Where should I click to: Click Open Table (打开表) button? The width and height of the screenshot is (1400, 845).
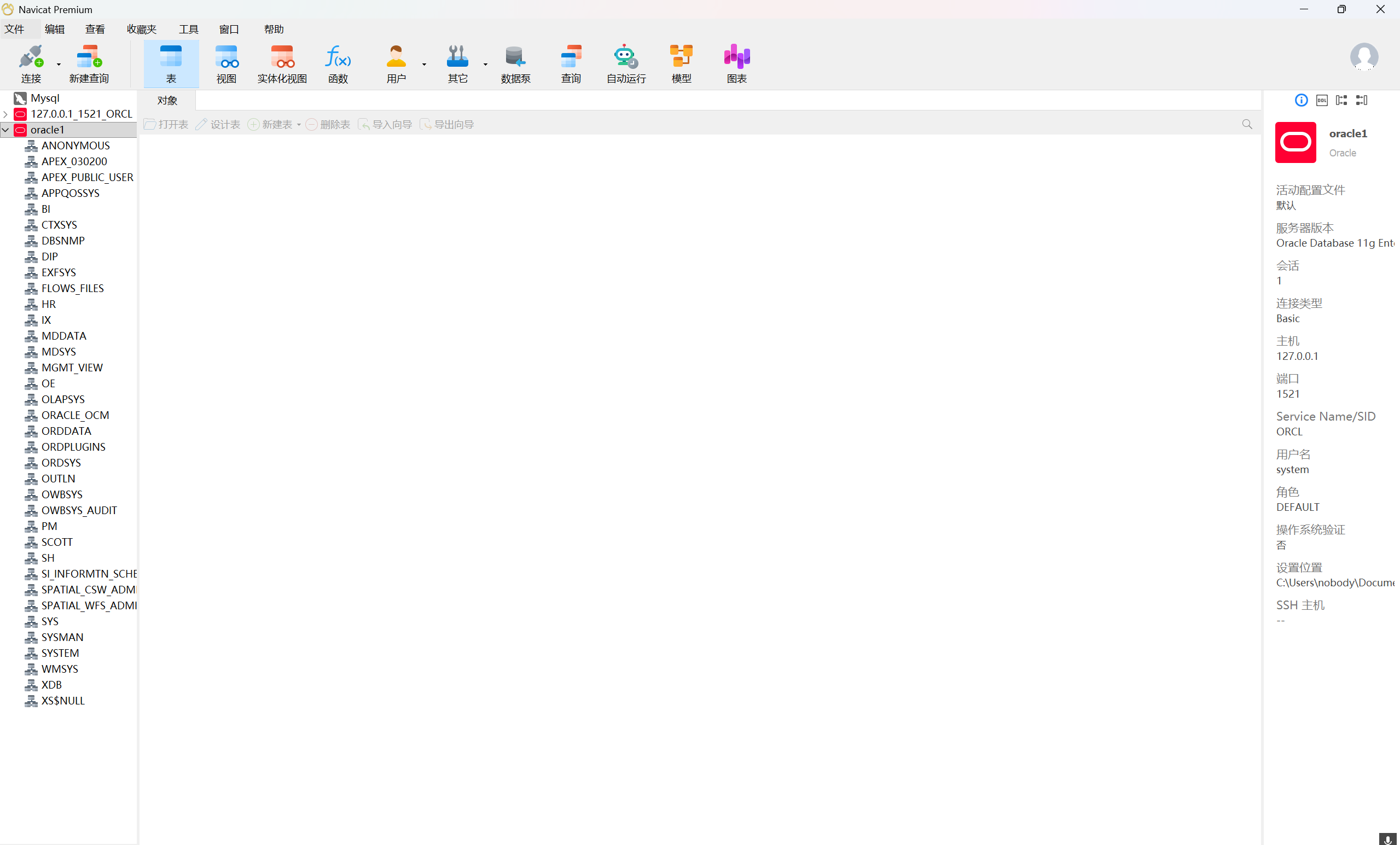click(x=166, y=124)
